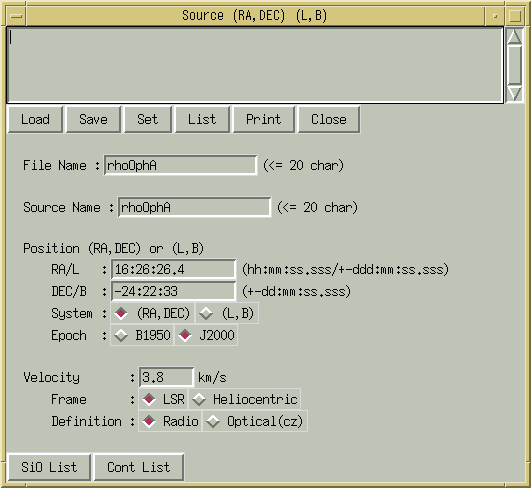531x488 pixels.
Task: Click the window title 'Source (RA,DEC) (L,B)'
Action: [x=255, y=16]
